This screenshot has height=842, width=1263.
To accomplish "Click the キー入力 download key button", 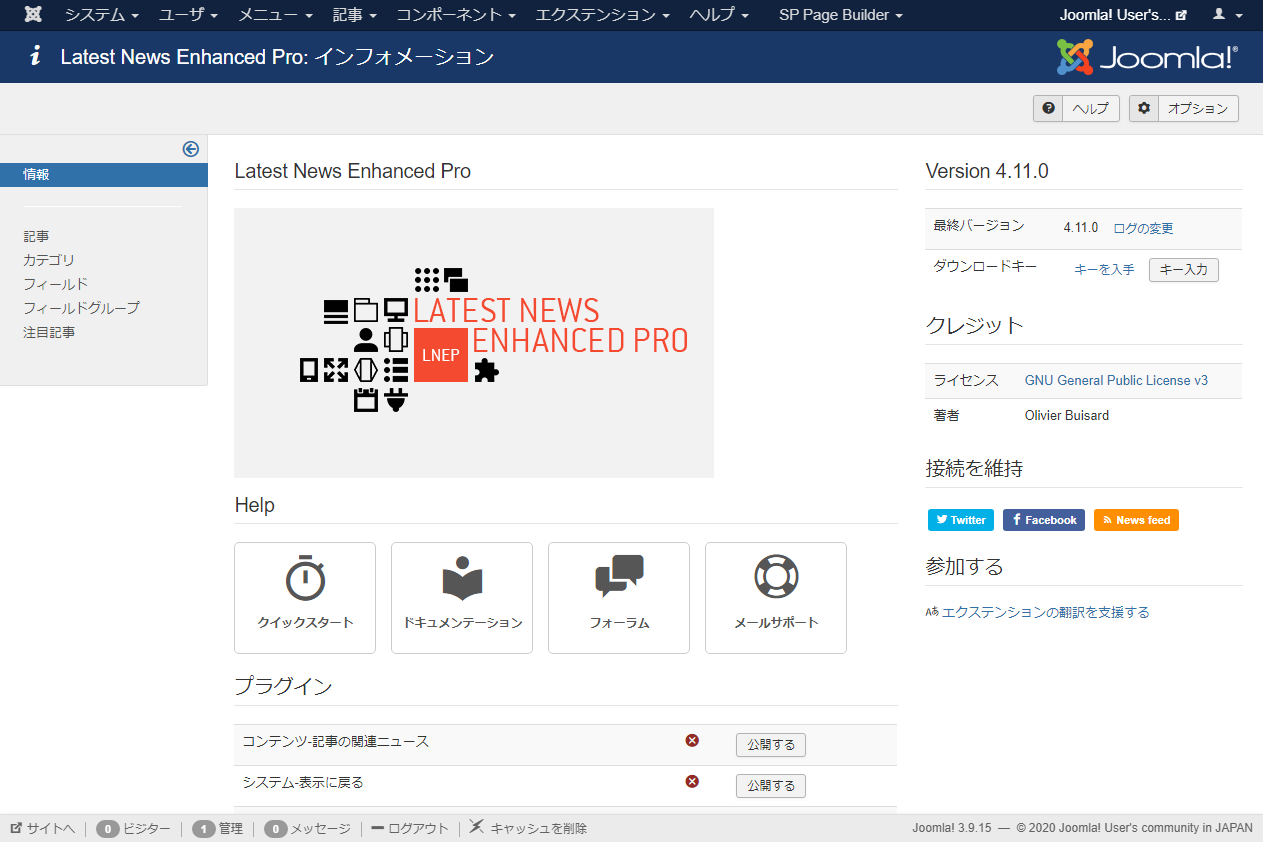I will click(x=1183, y=270).
